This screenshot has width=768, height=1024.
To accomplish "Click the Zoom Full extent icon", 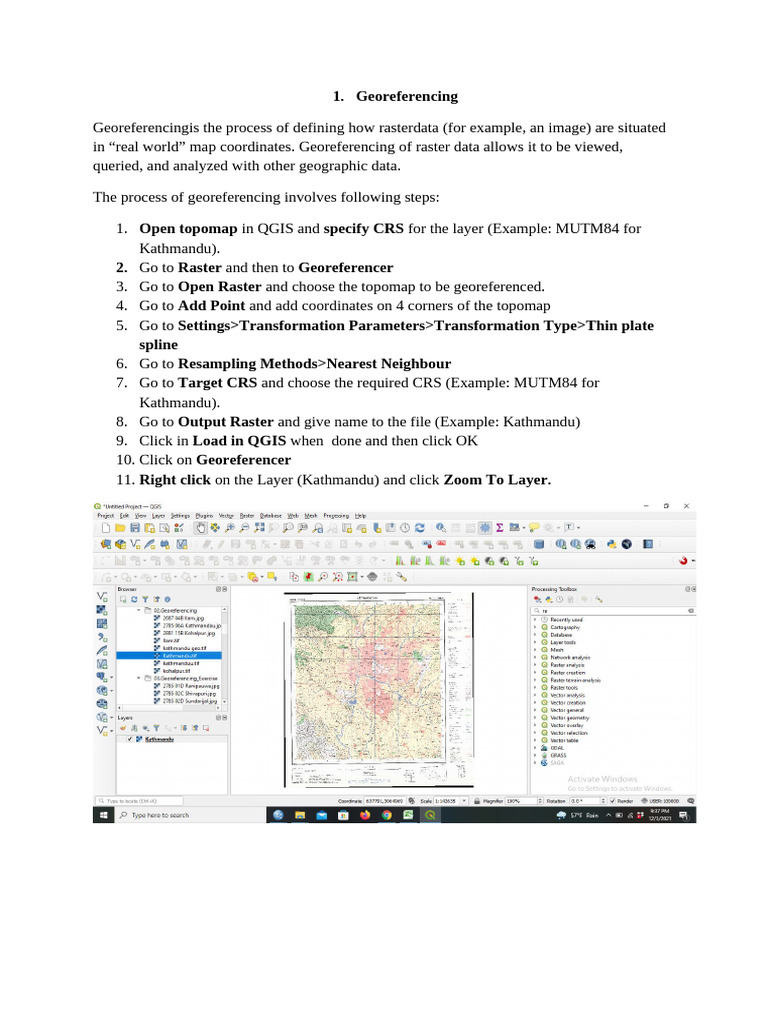I will [x=259, y=528].
